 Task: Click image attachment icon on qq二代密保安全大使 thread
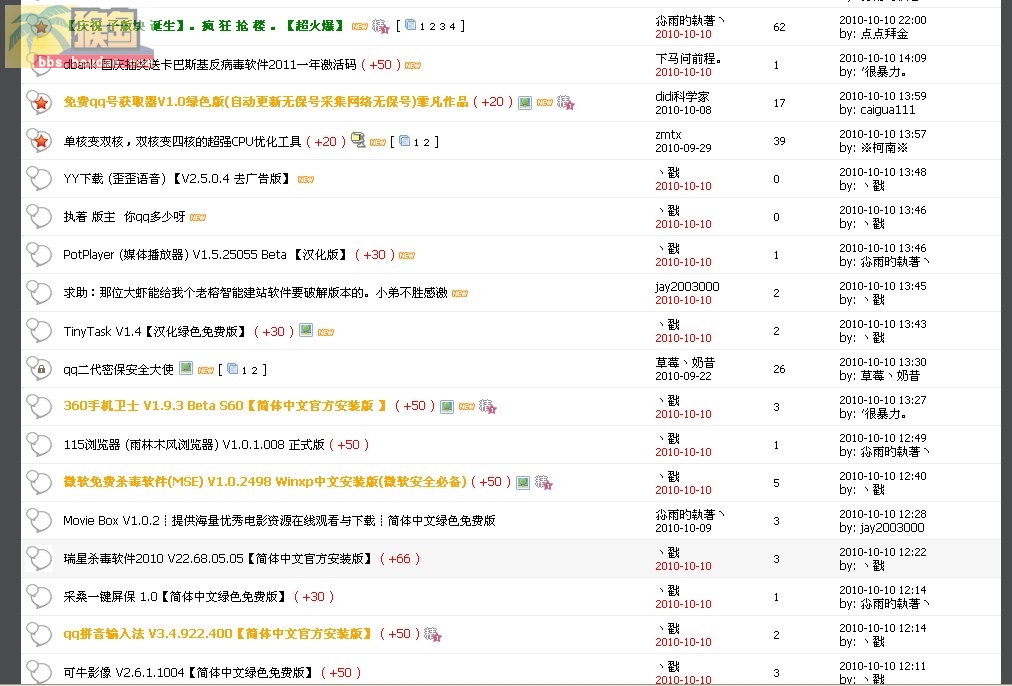[x=186, y=368]
